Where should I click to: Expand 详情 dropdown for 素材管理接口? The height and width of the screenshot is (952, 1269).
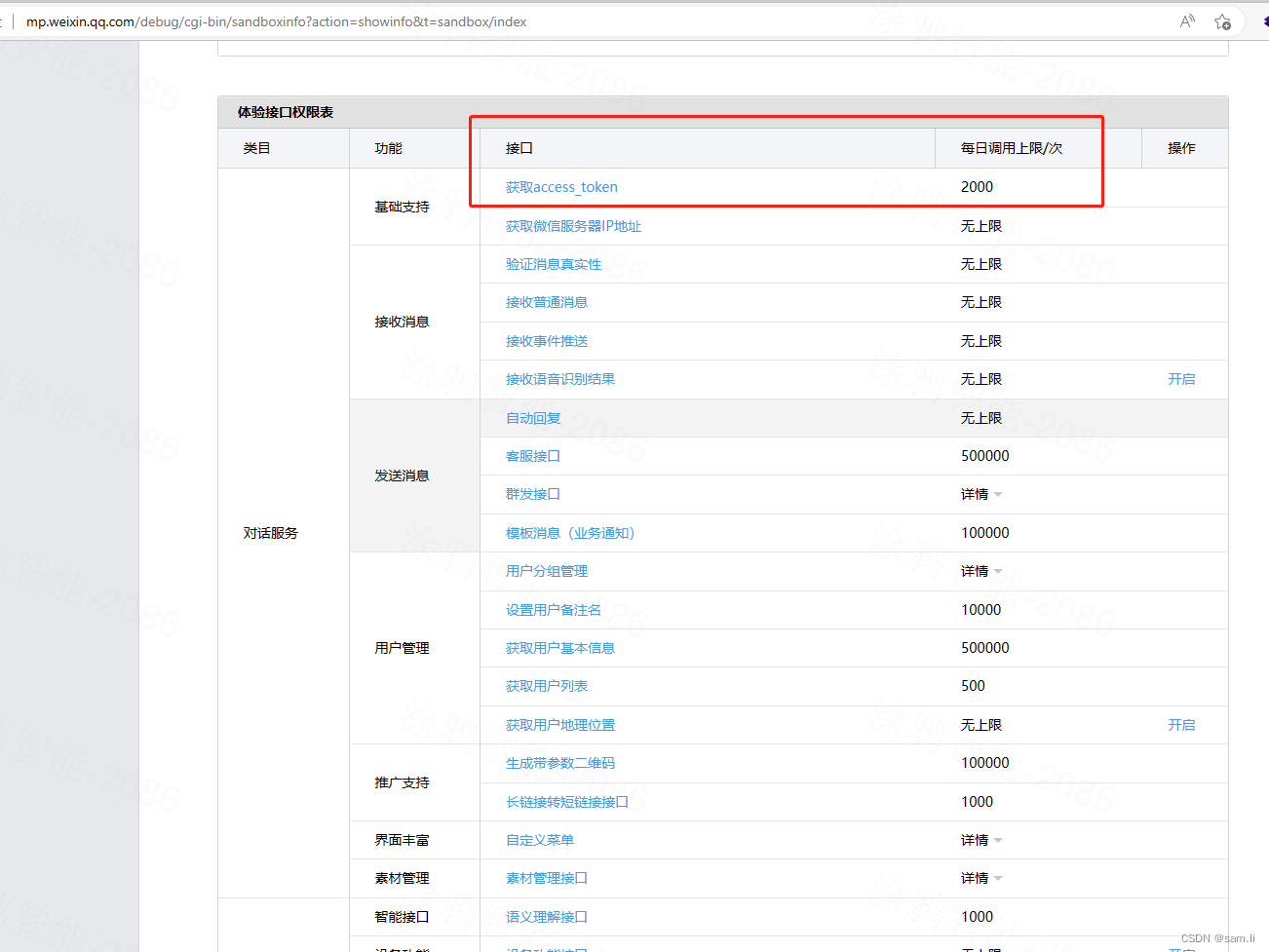coord(981,878)
